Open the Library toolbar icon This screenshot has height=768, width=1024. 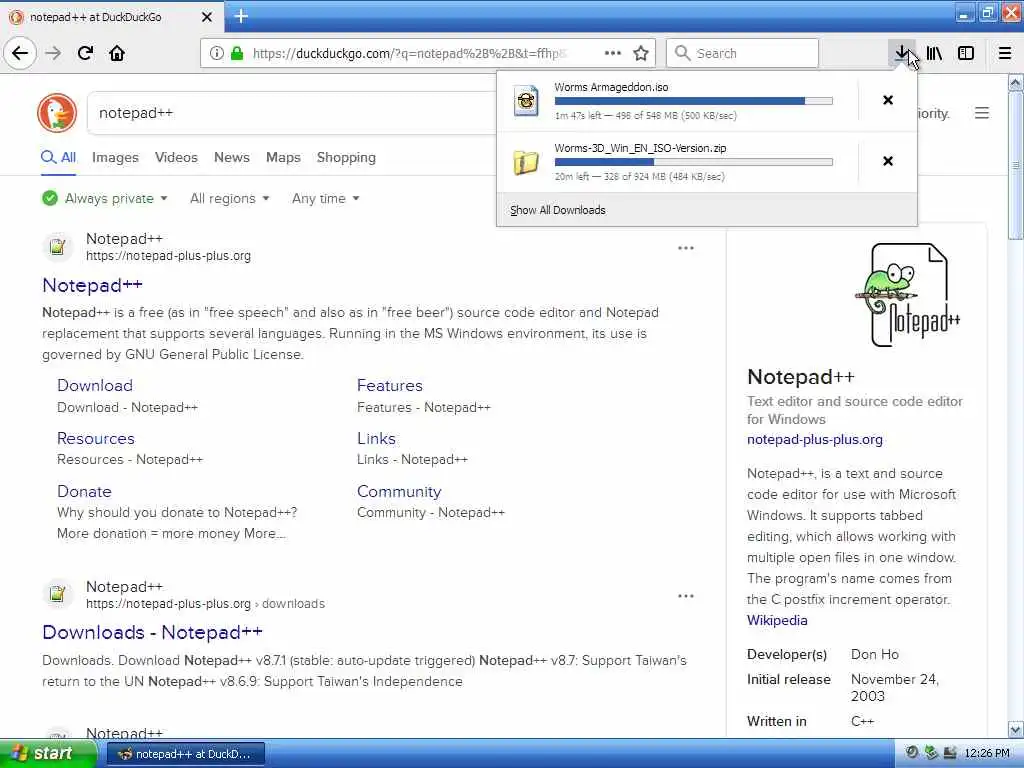point(934,53)
